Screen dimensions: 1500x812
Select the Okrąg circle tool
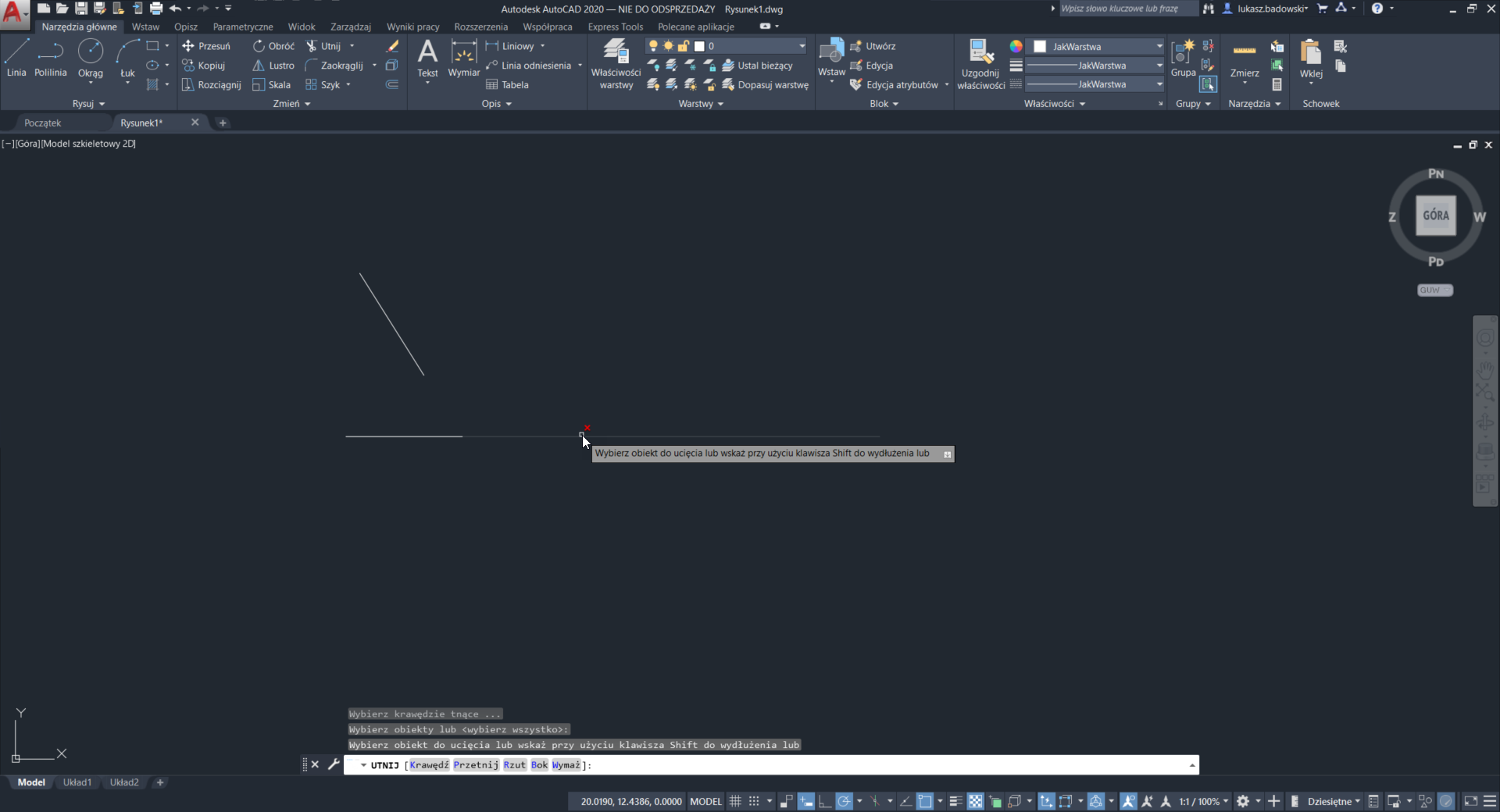(91, 58)
